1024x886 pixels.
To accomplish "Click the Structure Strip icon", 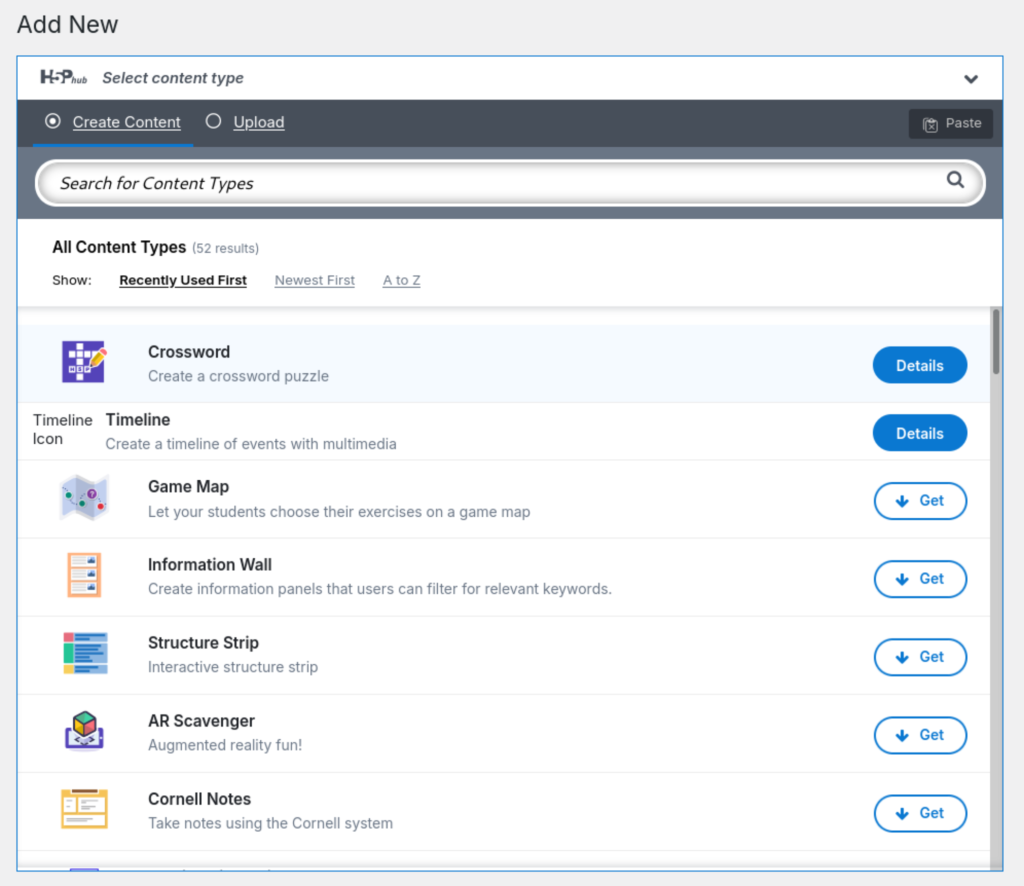I will pyautogui.click(x=84, y=654).
